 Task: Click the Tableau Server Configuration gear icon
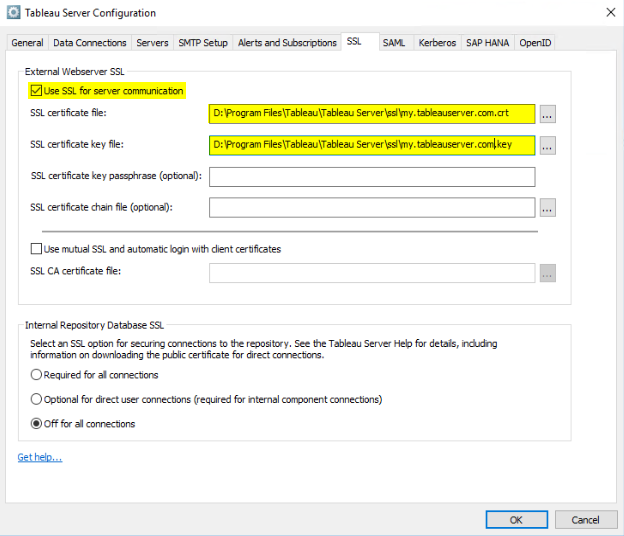pos(13,13)
